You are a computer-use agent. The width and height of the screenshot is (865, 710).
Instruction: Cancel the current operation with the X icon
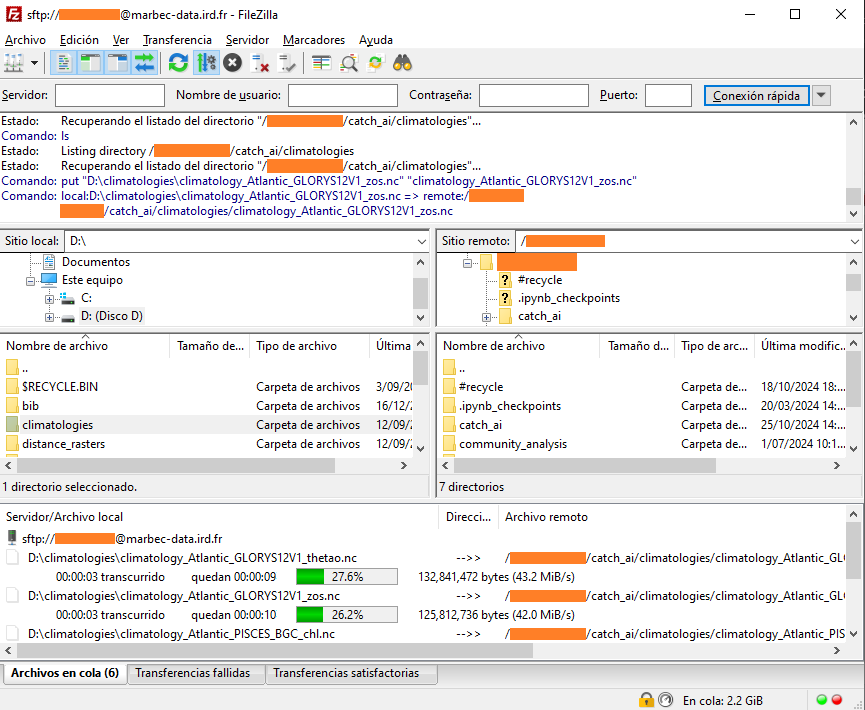pyautogui.click(x=232, y=63)
